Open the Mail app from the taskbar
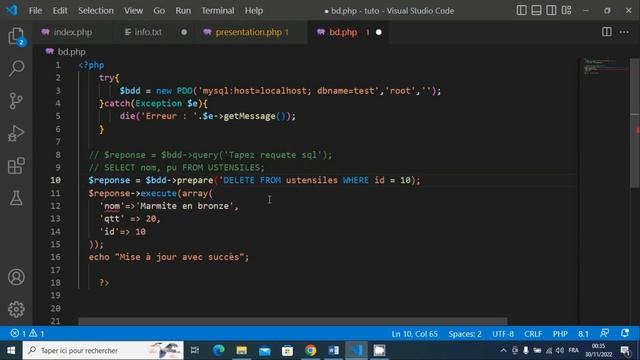 pyautogui.click(x=264, y=350)
